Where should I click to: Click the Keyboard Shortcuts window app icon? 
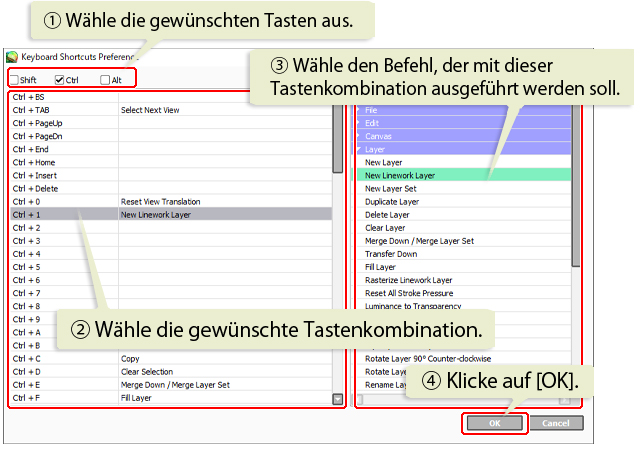pyautogui.click(x=12, y=57)
